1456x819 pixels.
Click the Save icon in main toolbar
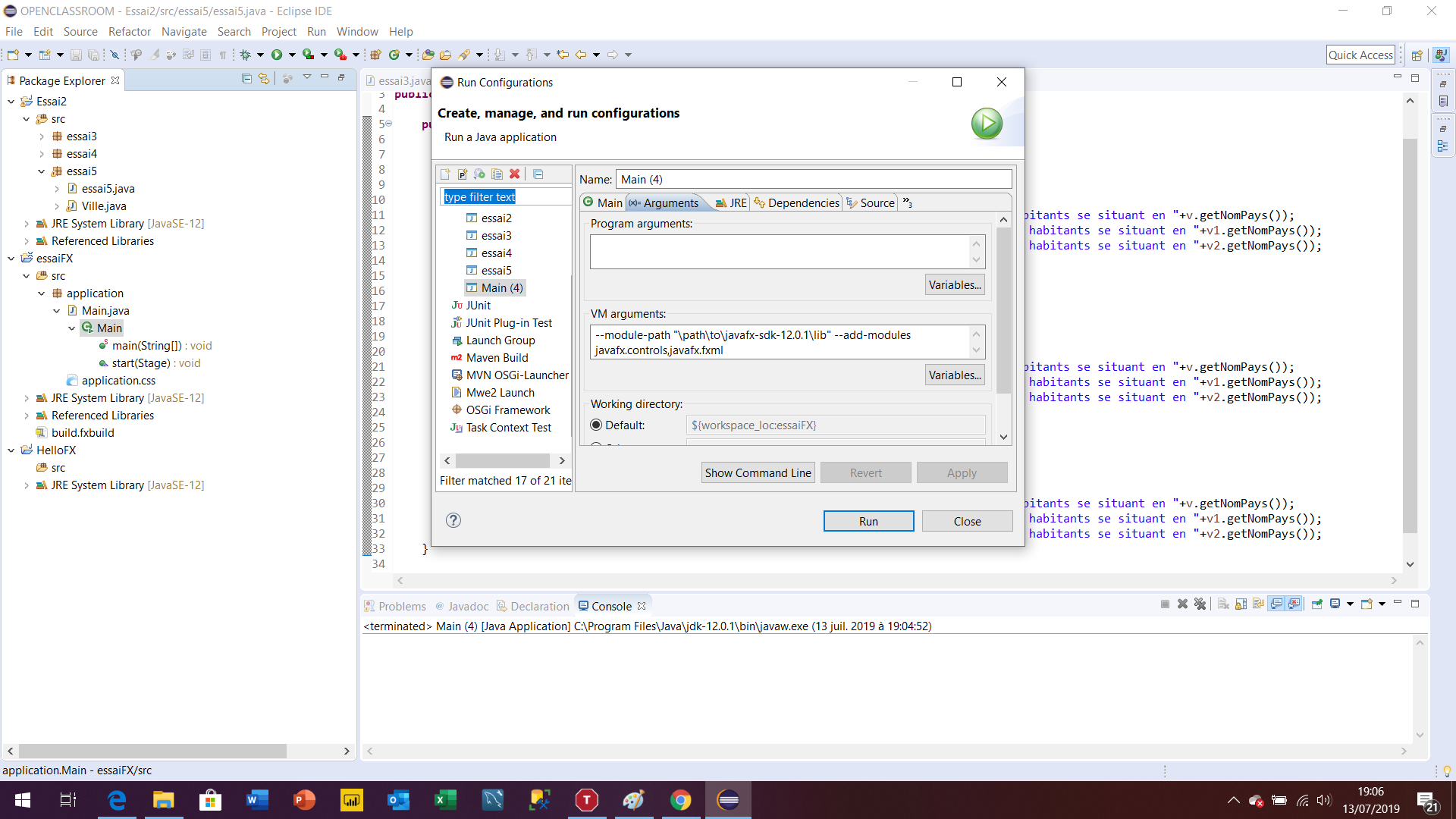click(x=76, y=55)
